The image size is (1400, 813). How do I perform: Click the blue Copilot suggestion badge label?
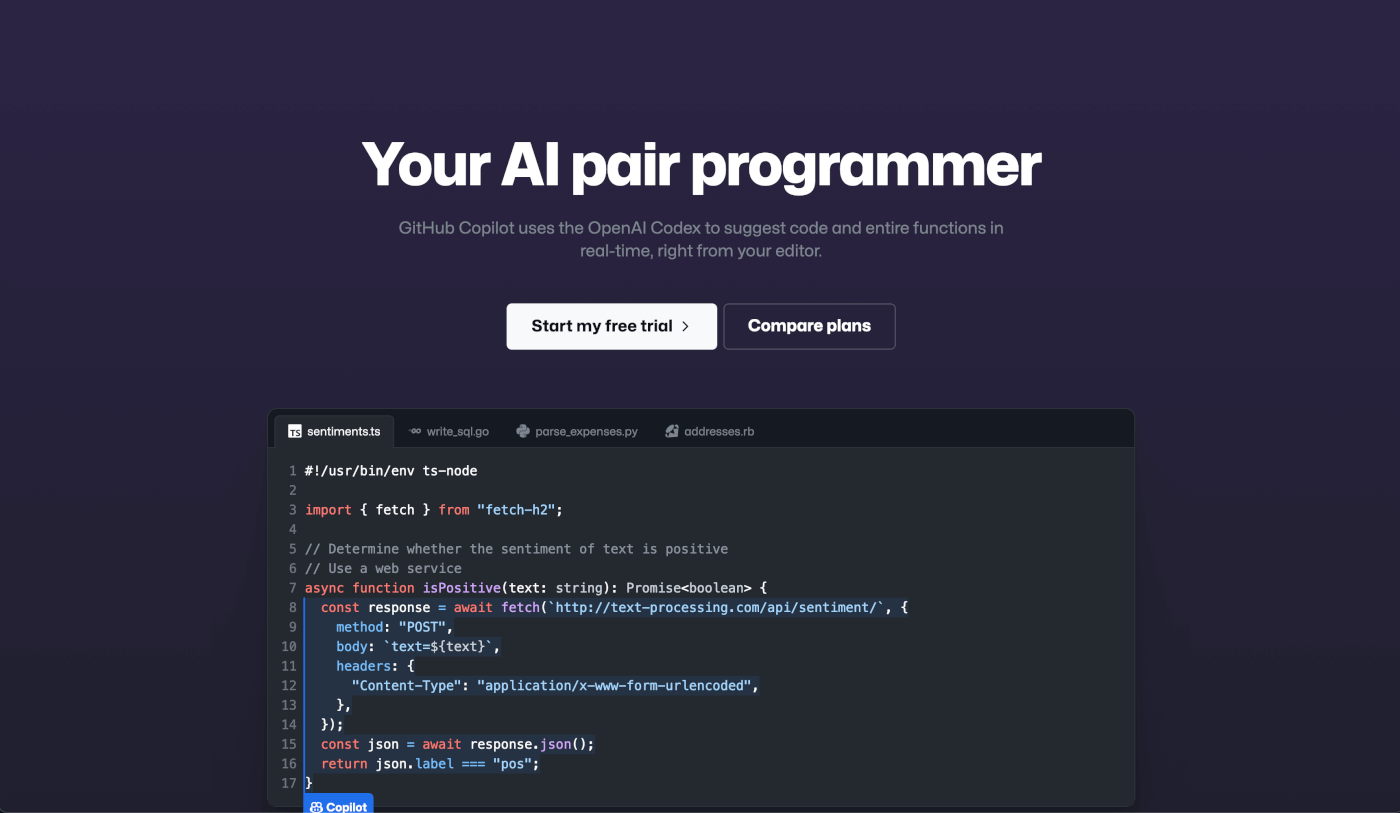point(347,807)
